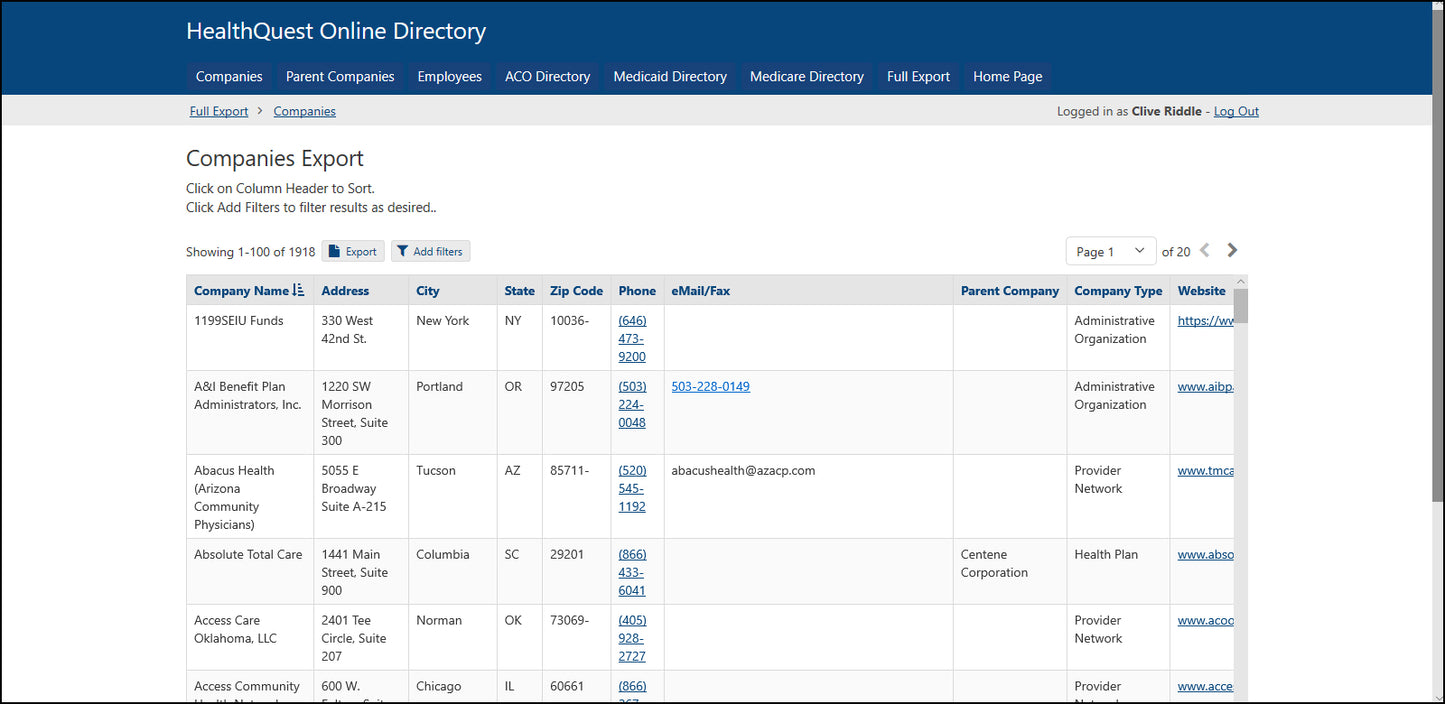
Task: Click the previous page arrow
Action: (1204, 251)
